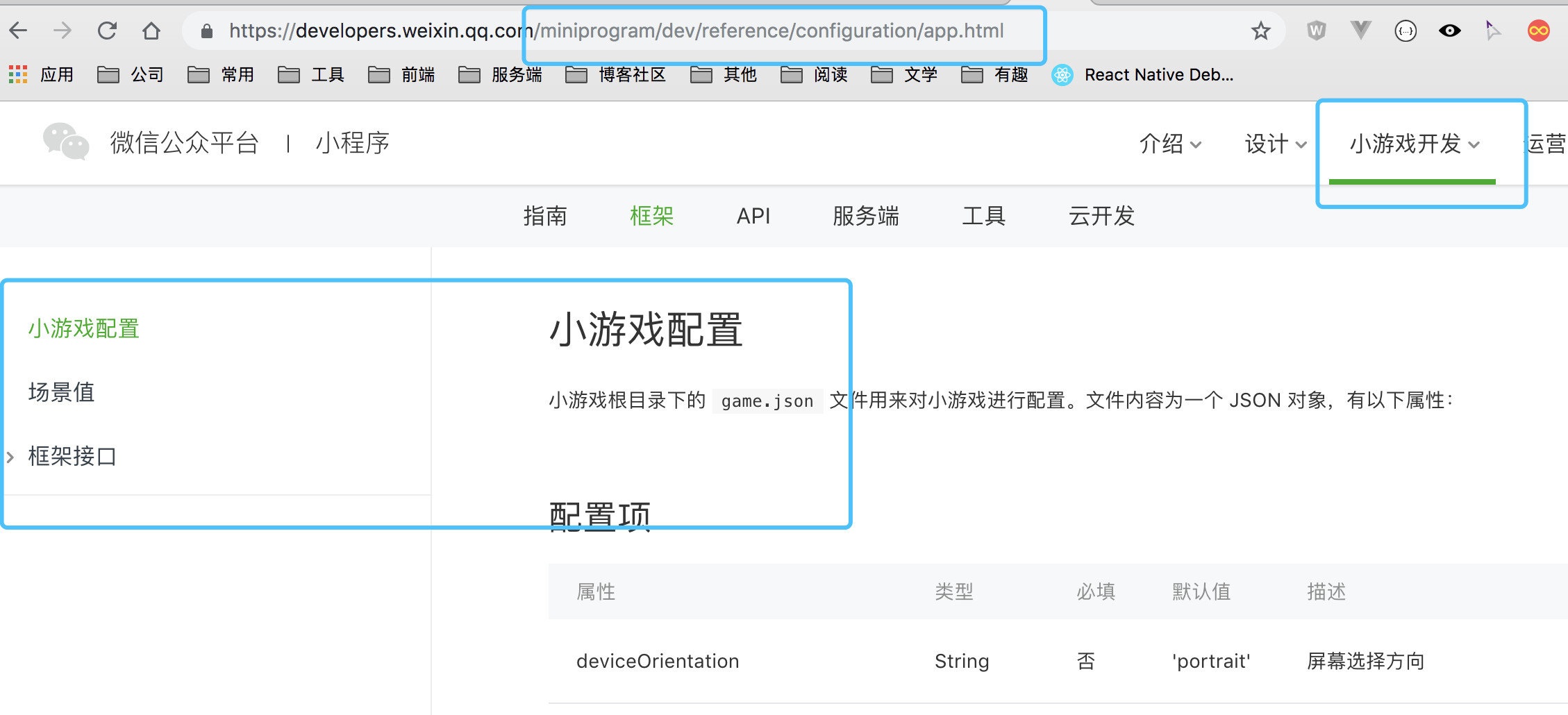Click the 小程序 header link

click(x=353, y=142)
